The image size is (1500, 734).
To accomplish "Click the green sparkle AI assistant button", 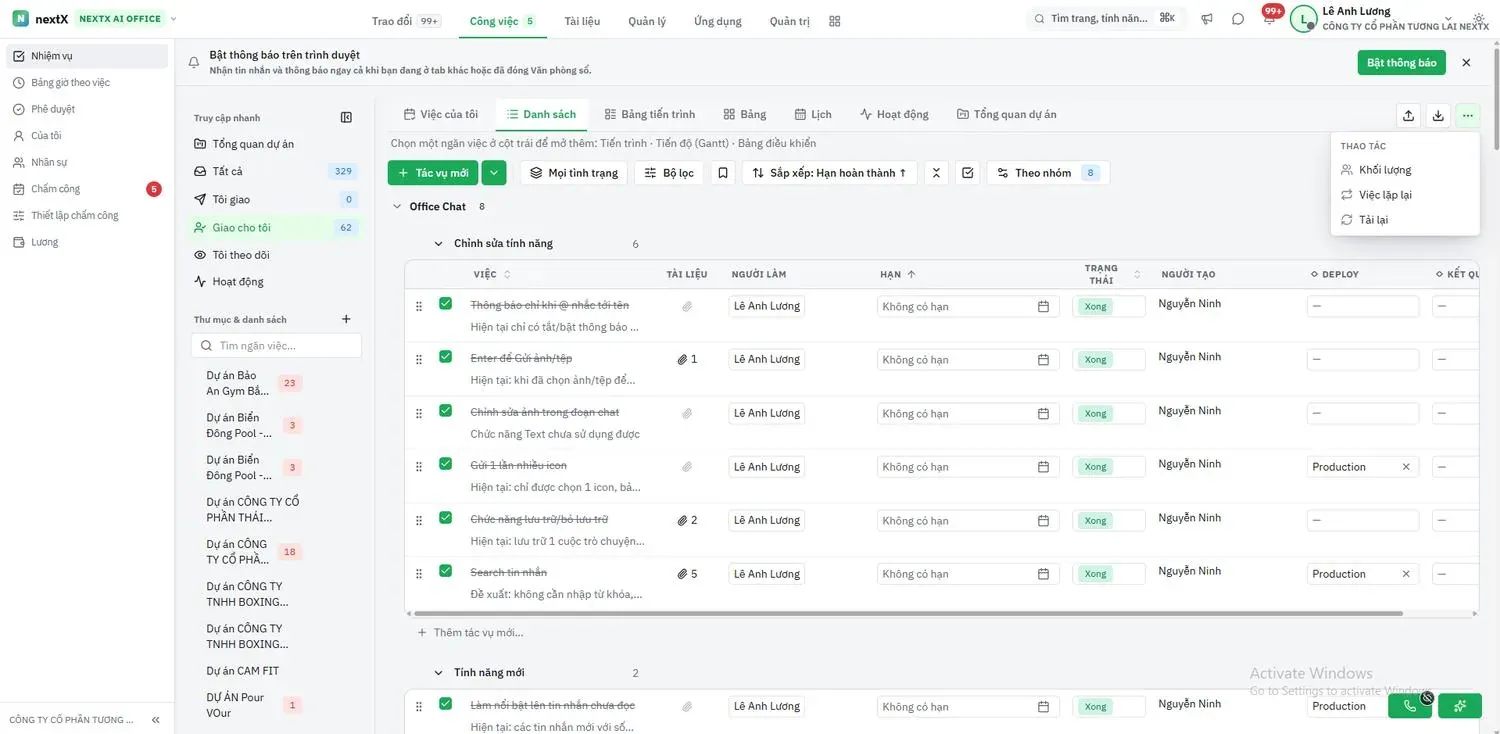I will click(1460, 706).
